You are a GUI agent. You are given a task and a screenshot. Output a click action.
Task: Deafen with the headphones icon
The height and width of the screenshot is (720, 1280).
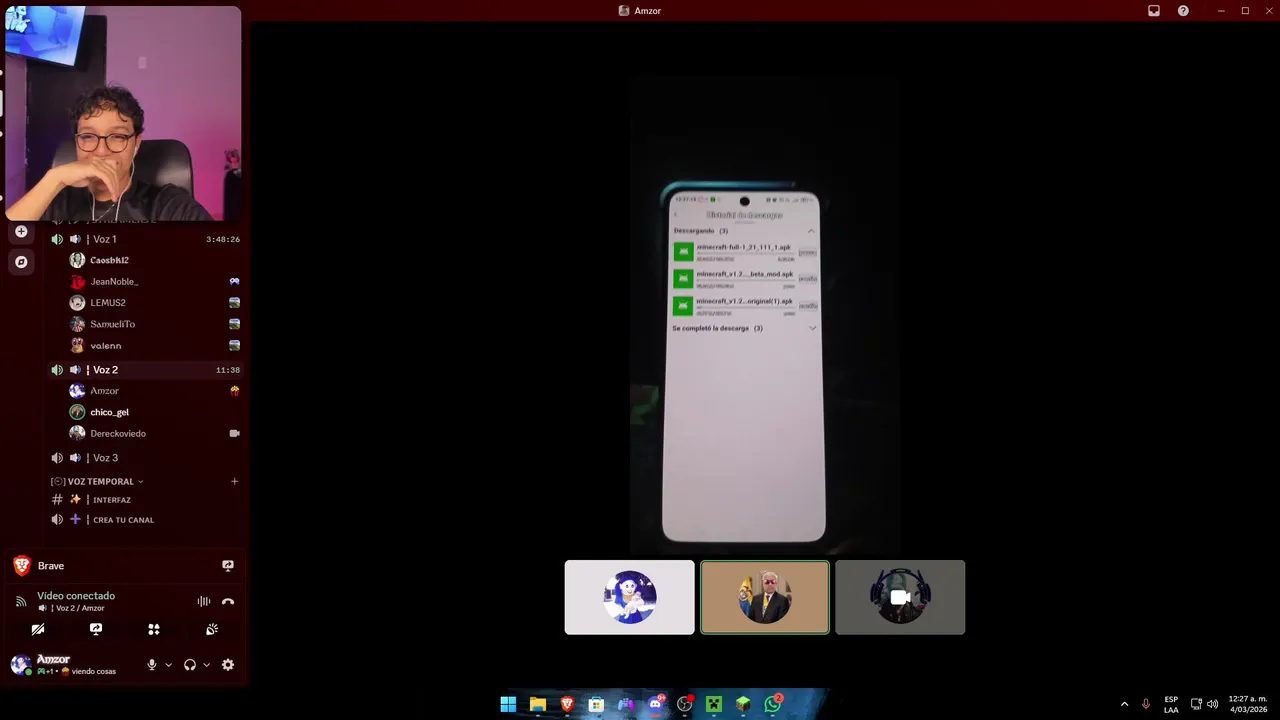point(190,665)
